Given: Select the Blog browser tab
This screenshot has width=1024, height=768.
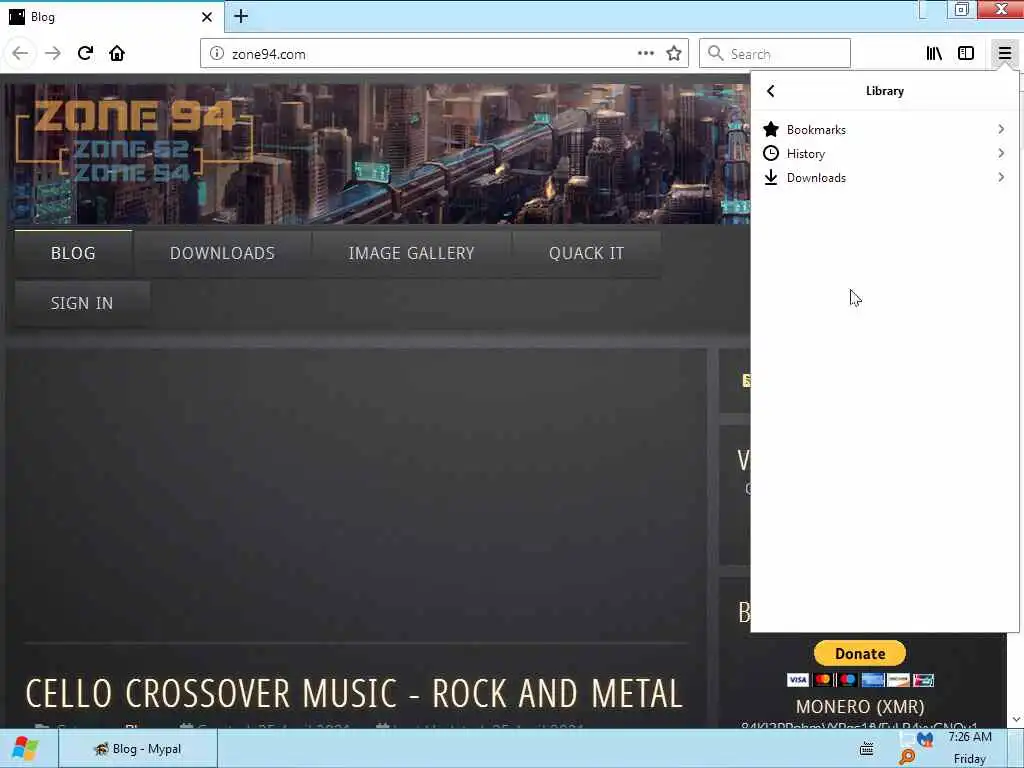Looking at the screenshot, I should (111, 17).
